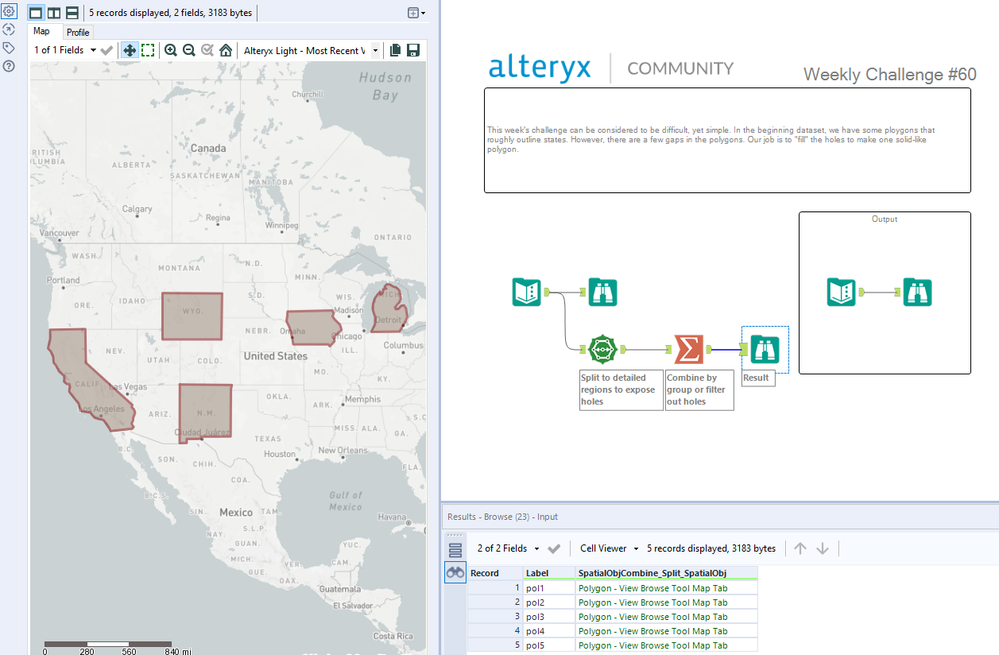Click the Alteryx Community logo

coord(611,68)
